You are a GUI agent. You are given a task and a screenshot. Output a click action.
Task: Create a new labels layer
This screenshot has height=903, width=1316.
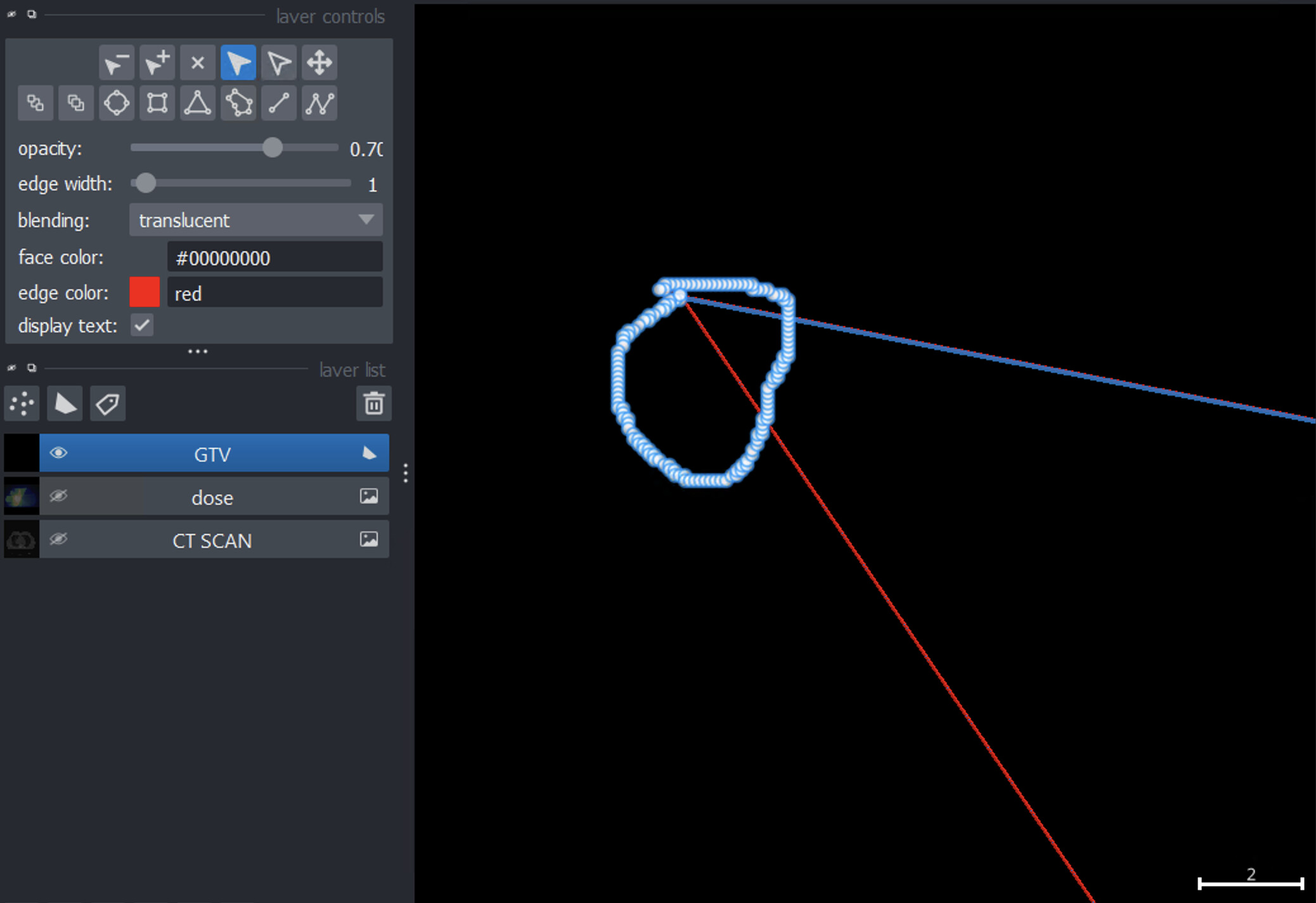pyautogui.click(x=108, y=403)
